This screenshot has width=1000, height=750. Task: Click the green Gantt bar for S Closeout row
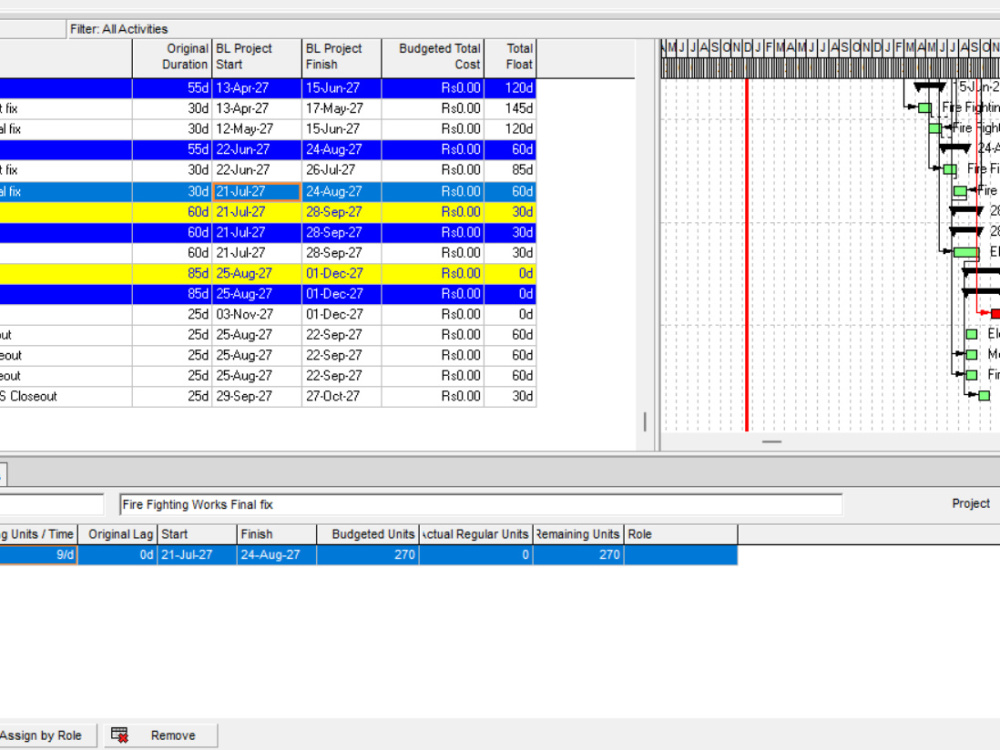pyautogui.click(x=984, y=395)
